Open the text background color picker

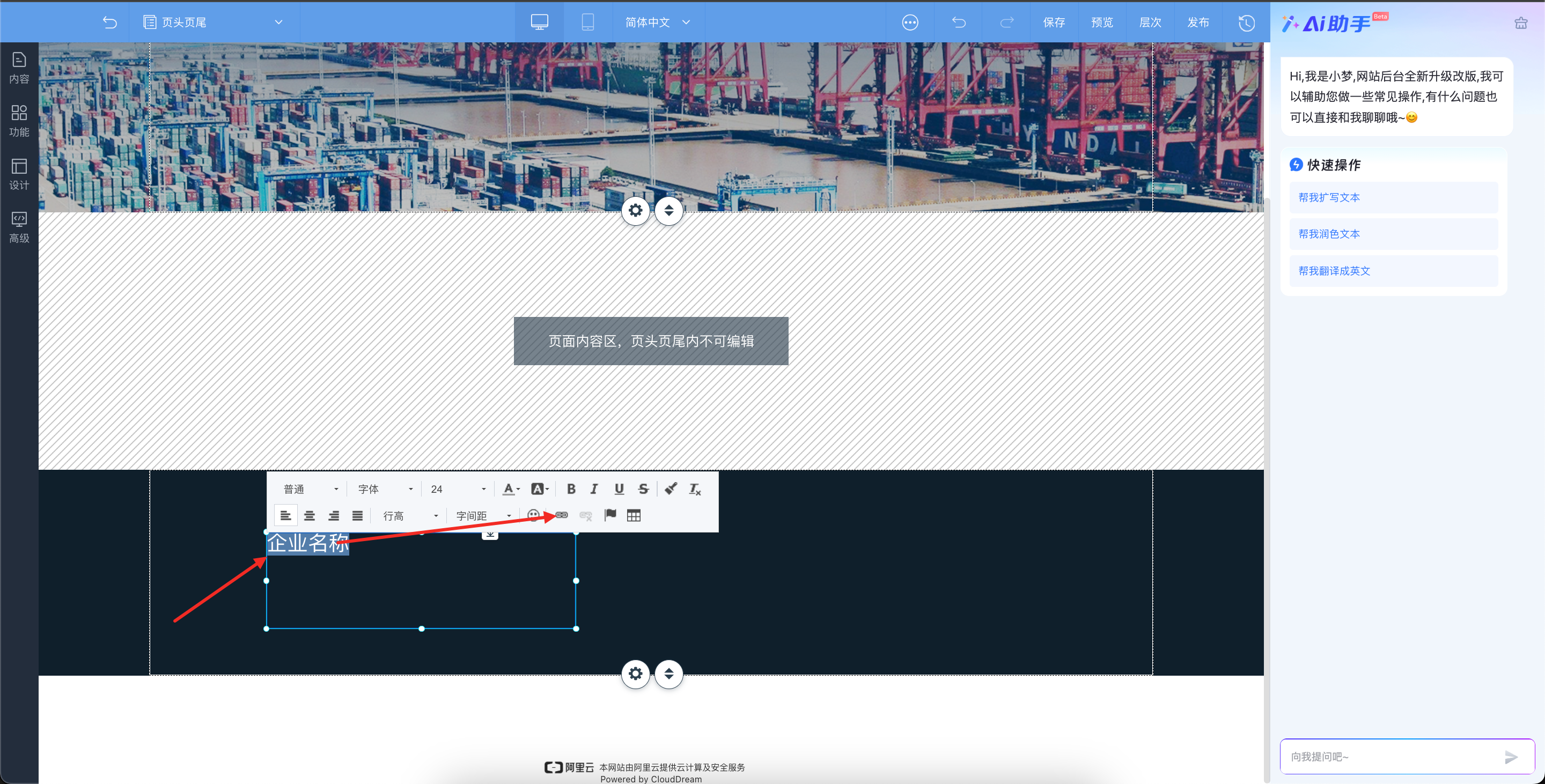pos(540,489)
